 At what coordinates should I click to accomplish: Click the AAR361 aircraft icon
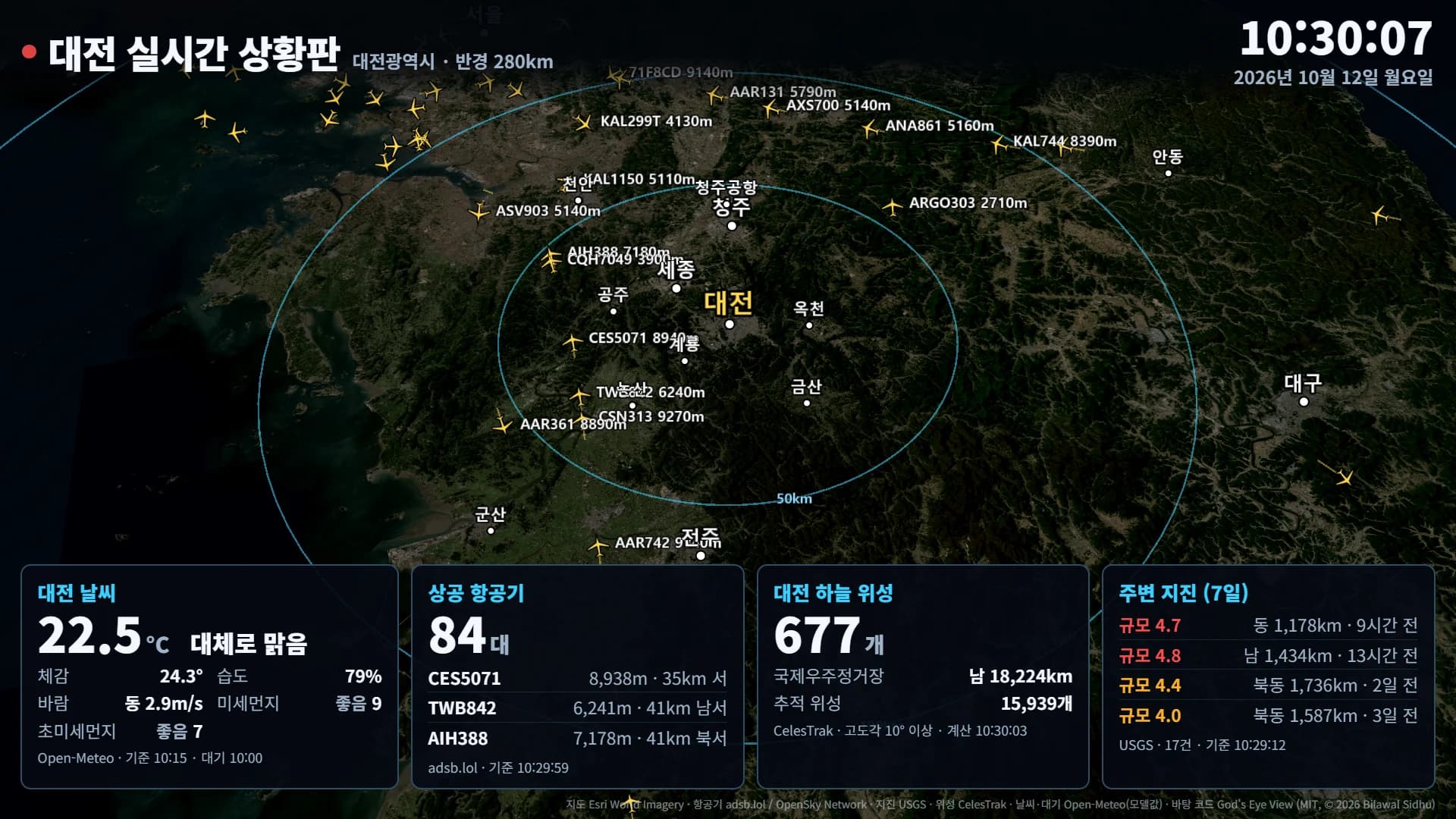pyautogui.click(x=502, y=425)
